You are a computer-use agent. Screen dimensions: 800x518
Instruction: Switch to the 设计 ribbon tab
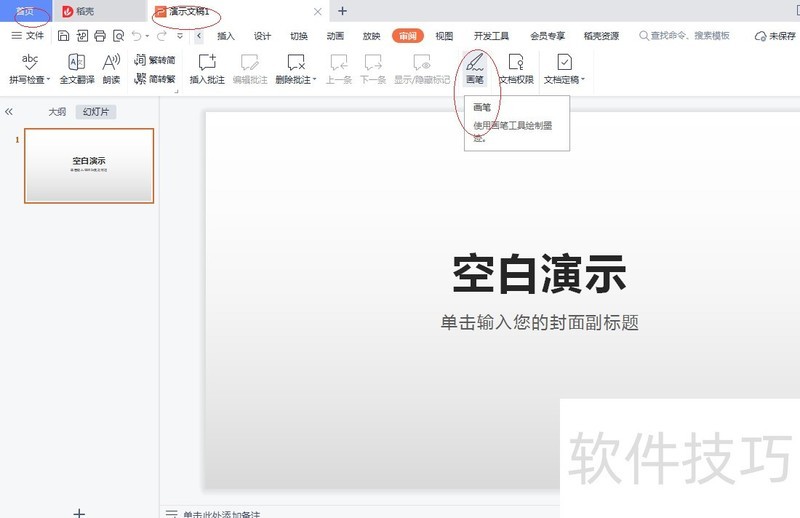click(262, 36)
